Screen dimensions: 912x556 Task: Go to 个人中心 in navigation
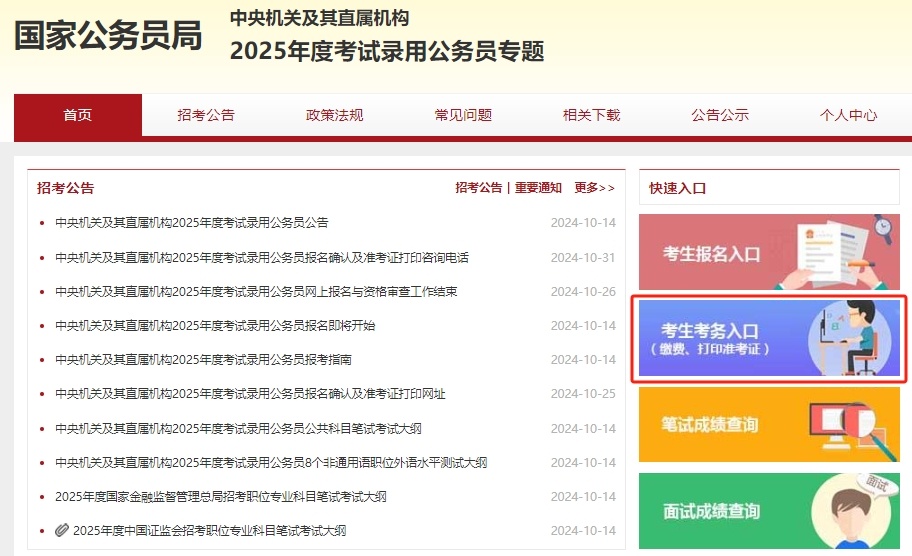click(848, 115)
